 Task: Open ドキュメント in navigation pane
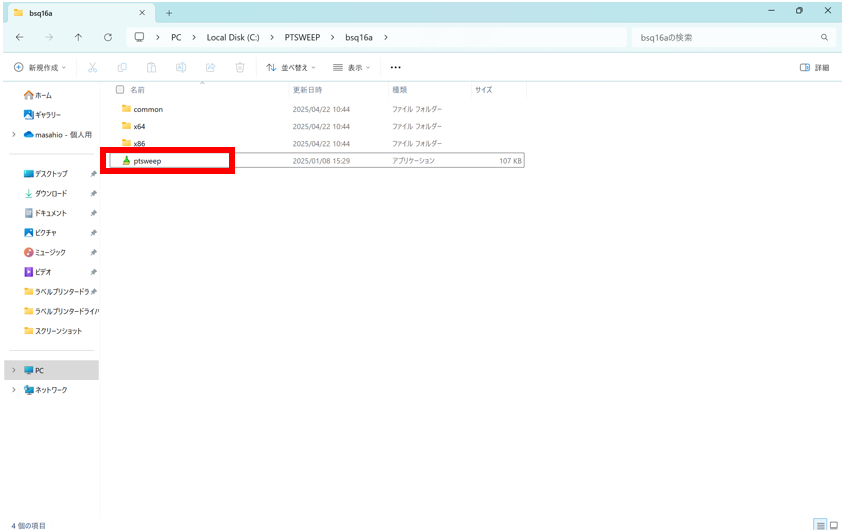pyautogui.click(x=46, y=213)
